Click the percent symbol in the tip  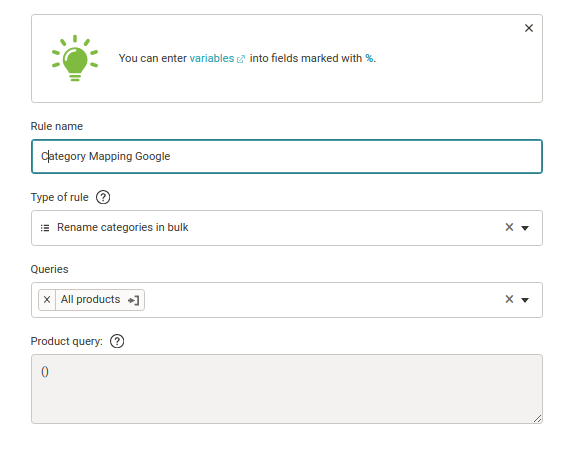(x=369, y=58)
